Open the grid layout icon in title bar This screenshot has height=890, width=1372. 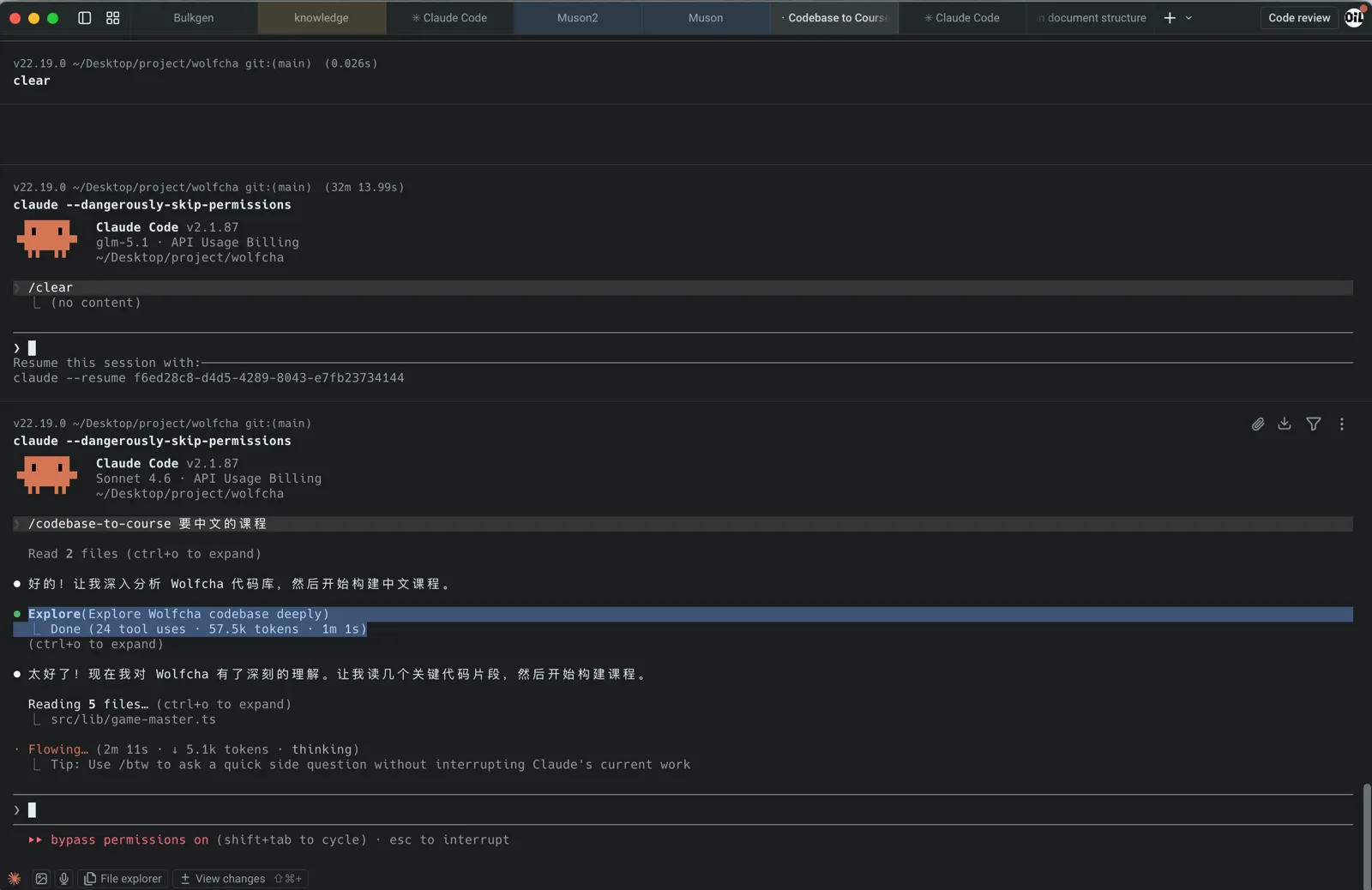pyautogui.click(x=112, y=17)
